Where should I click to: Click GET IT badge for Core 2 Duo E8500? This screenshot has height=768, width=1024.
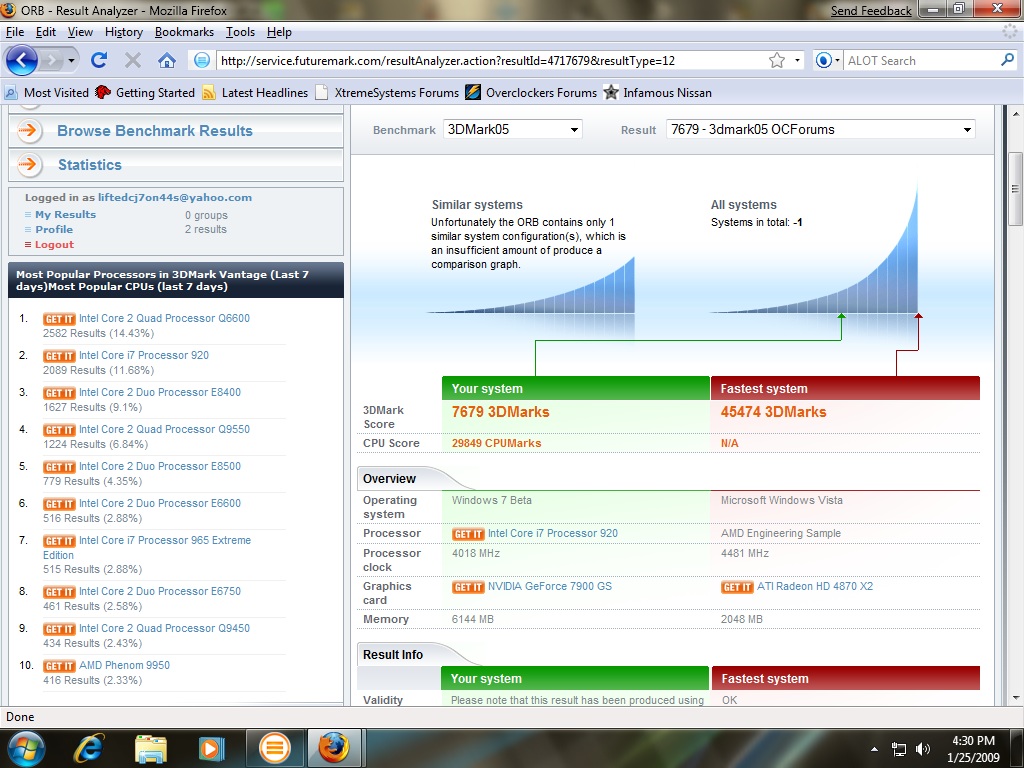(59, 467)
